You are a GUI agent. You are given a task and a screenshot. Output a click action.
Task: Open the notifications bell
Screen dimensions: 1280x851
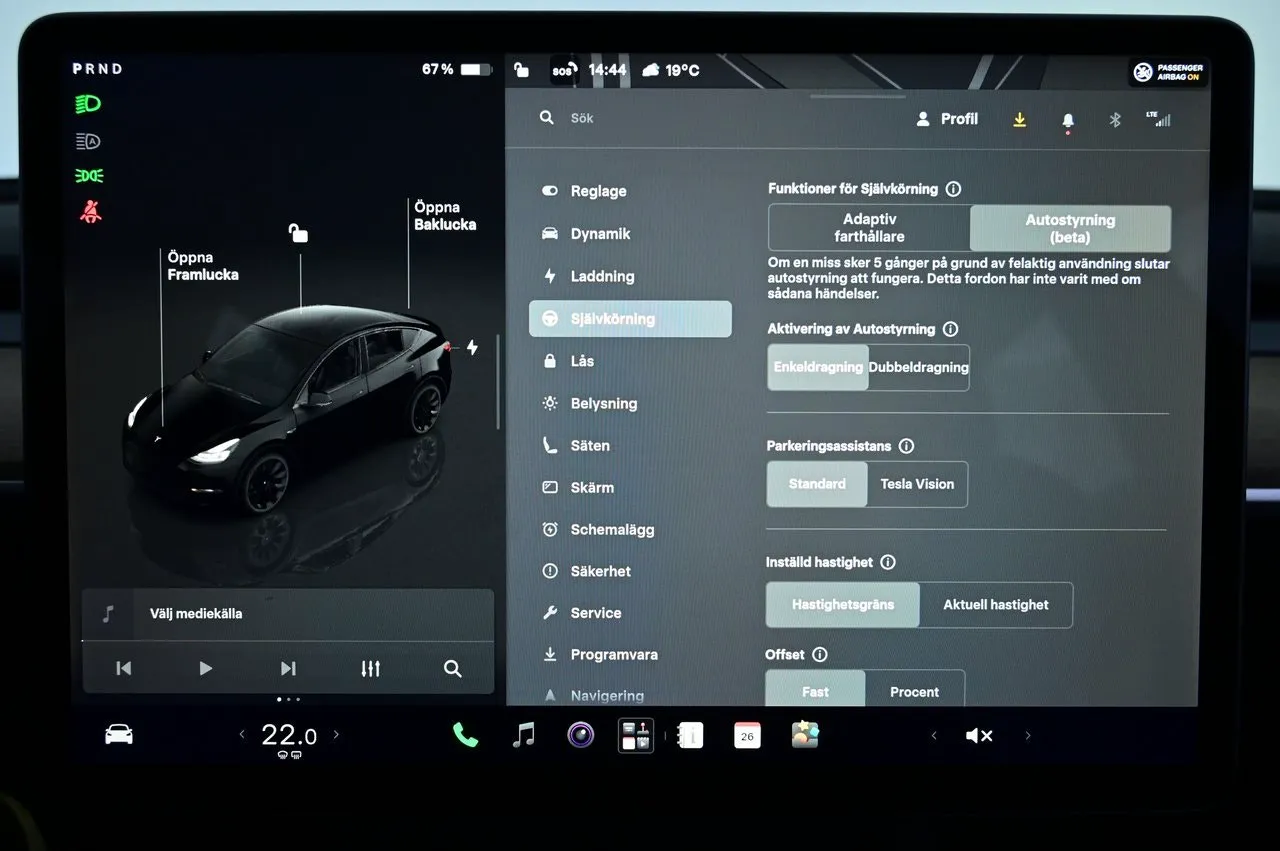pyautogui.click(x=1068, y=120)
